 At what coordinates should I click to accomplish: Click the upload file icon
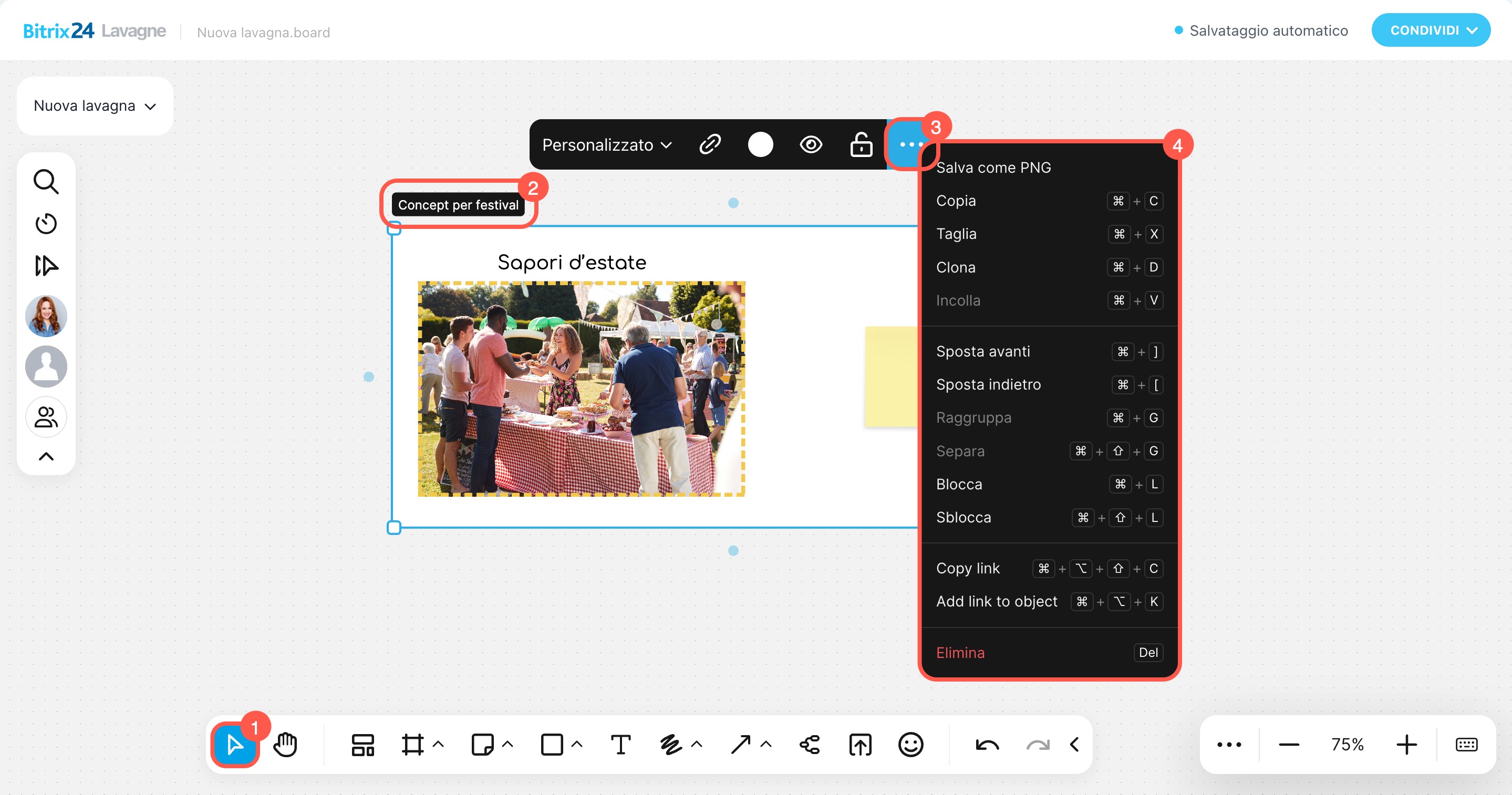pos(860,745)
